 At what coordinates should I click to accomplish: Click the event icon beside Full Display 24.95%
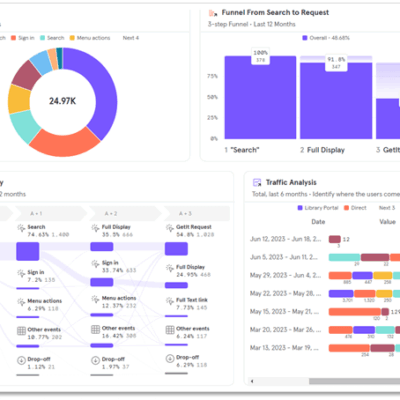click(x=170, y=268)
